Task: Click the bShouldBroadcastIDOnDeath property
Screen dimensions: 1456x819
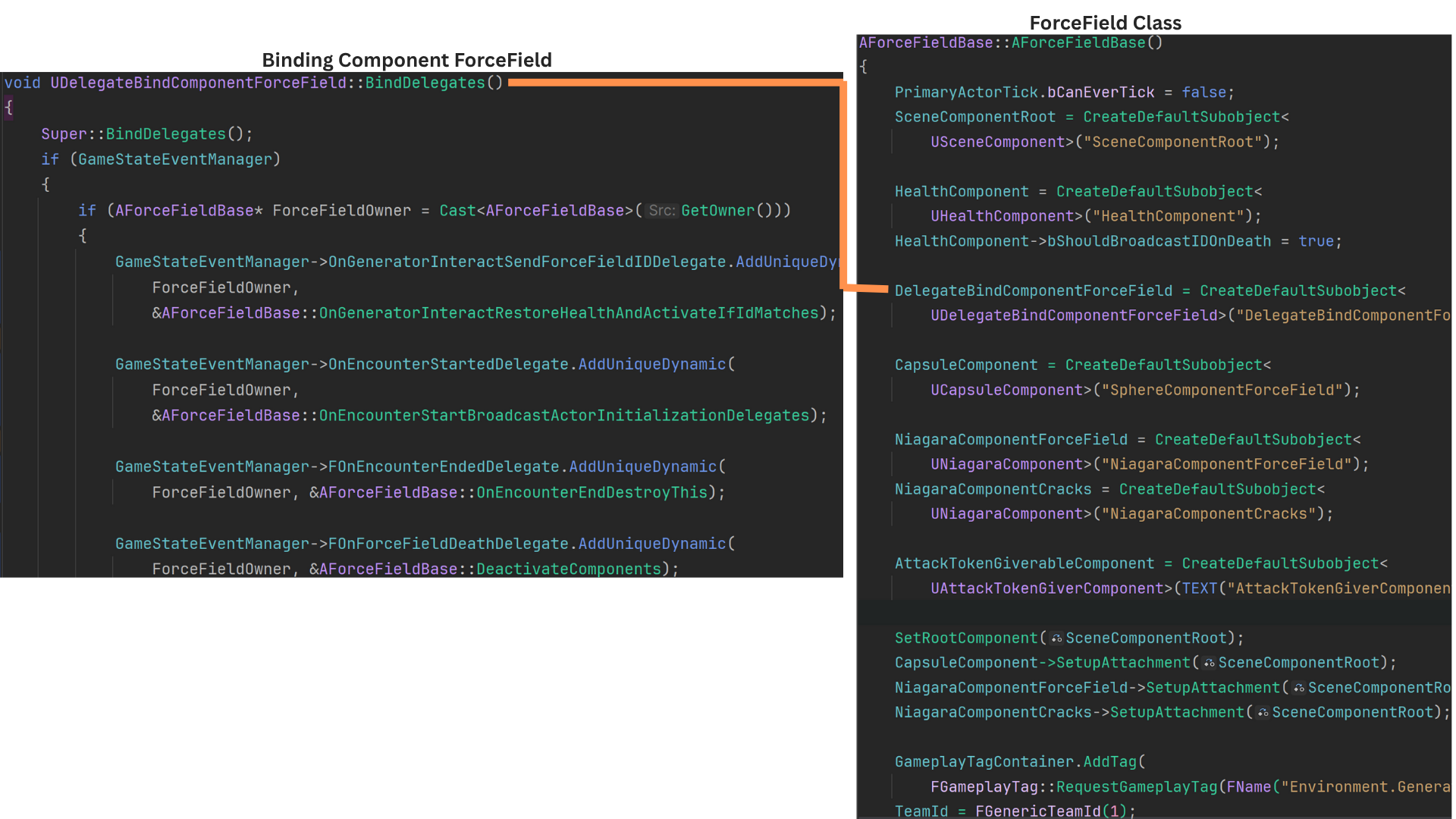Action: point(1159,241)
